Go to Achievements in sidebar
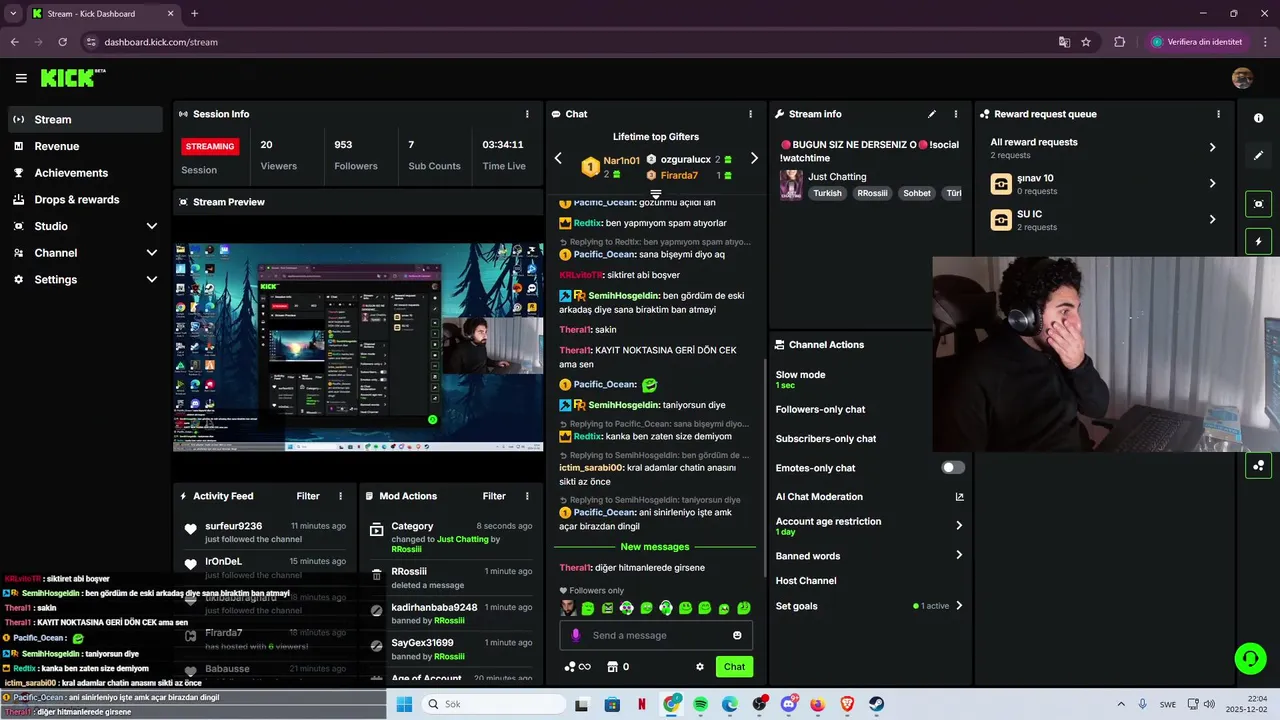 (x=85, y=173)
